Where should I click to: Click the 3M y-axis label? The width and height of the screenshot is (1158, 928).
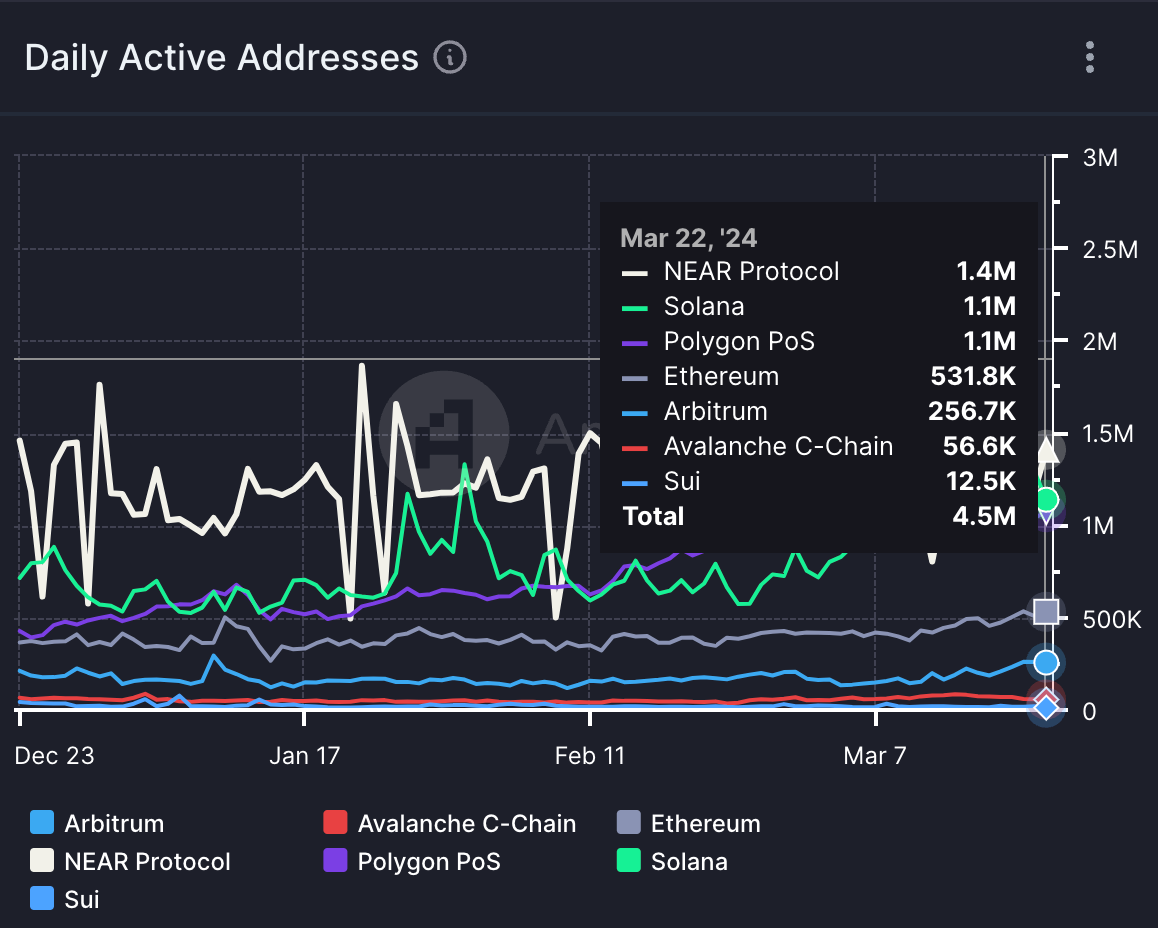click(1100, 157)
